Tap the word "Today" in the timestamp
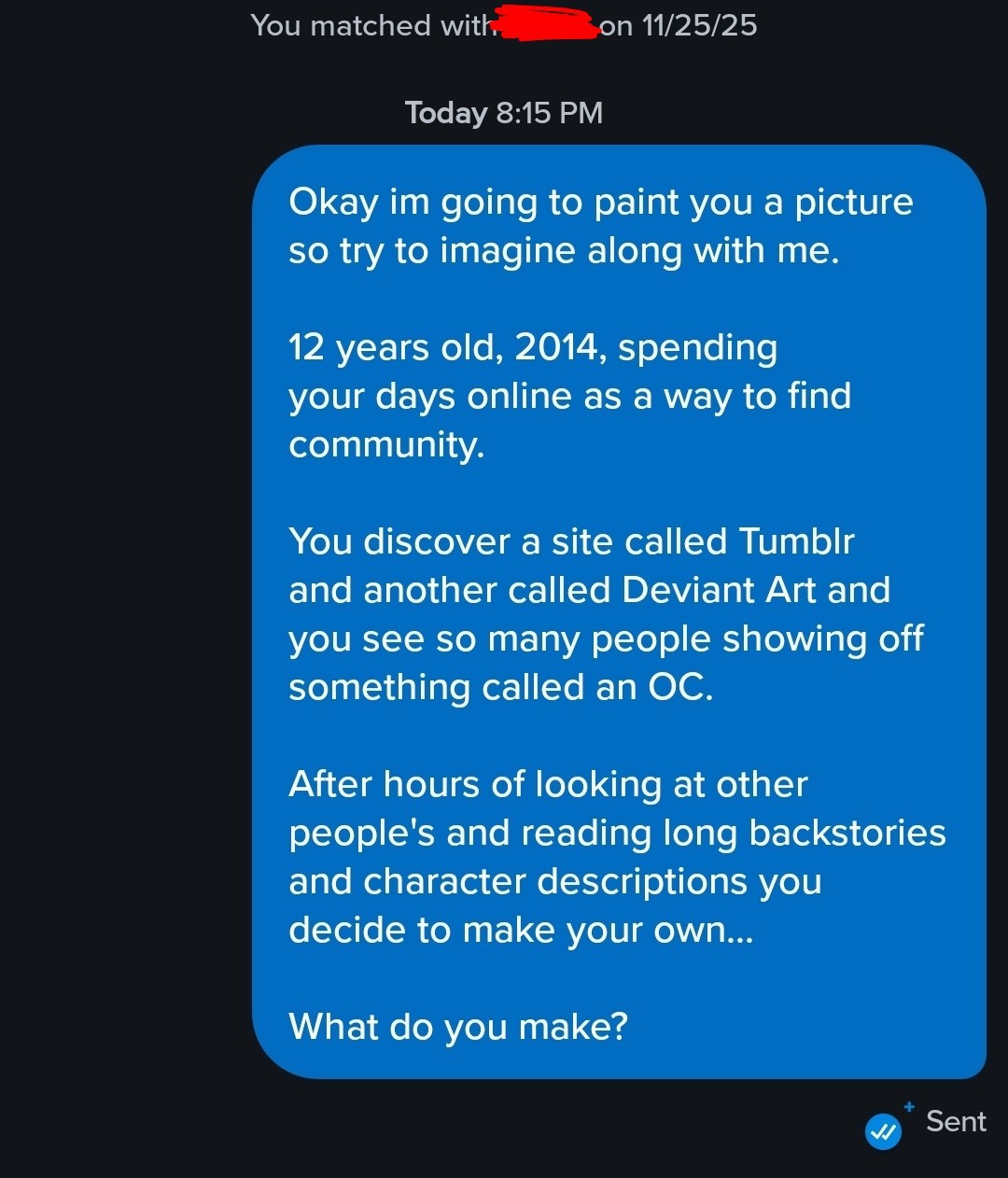The width and height of the screenshot is (1008, 1178). point(446,113)
